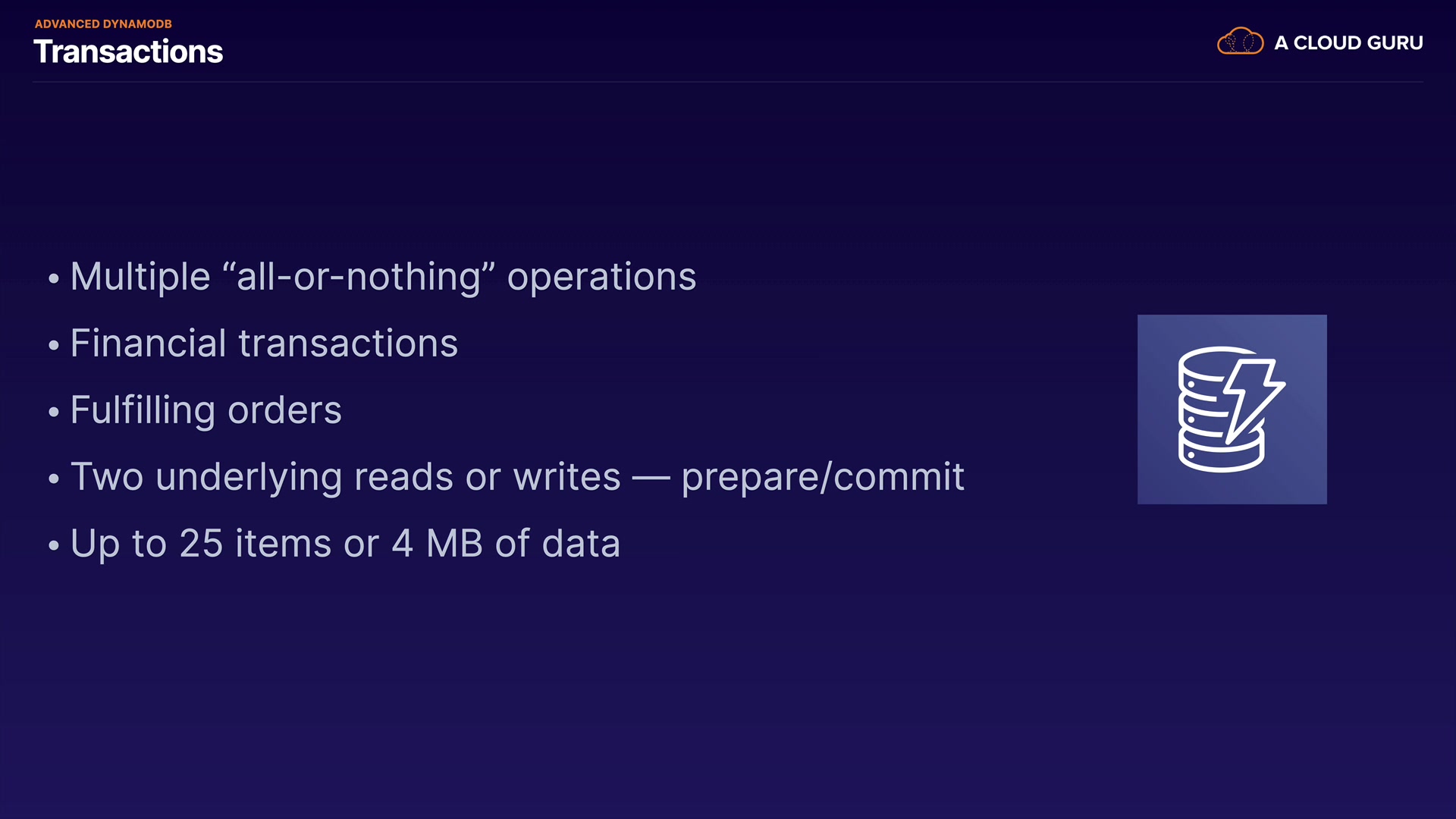Image resolution: width=1456 pixels, height=819 pixels.
Task: Select the "Fulfilling orders" bullet text
Action: (206, 409)
